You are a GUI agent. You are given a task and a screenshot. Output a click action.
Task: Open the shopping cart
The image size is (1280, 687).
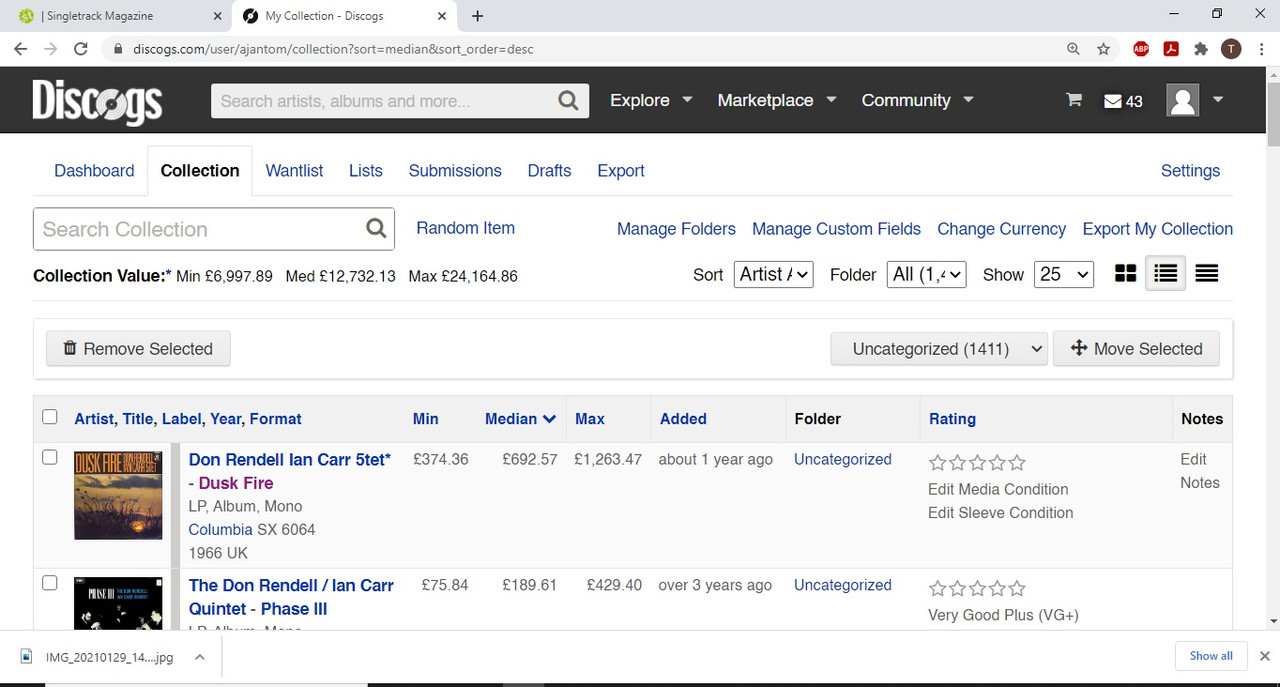(1074, 100)
